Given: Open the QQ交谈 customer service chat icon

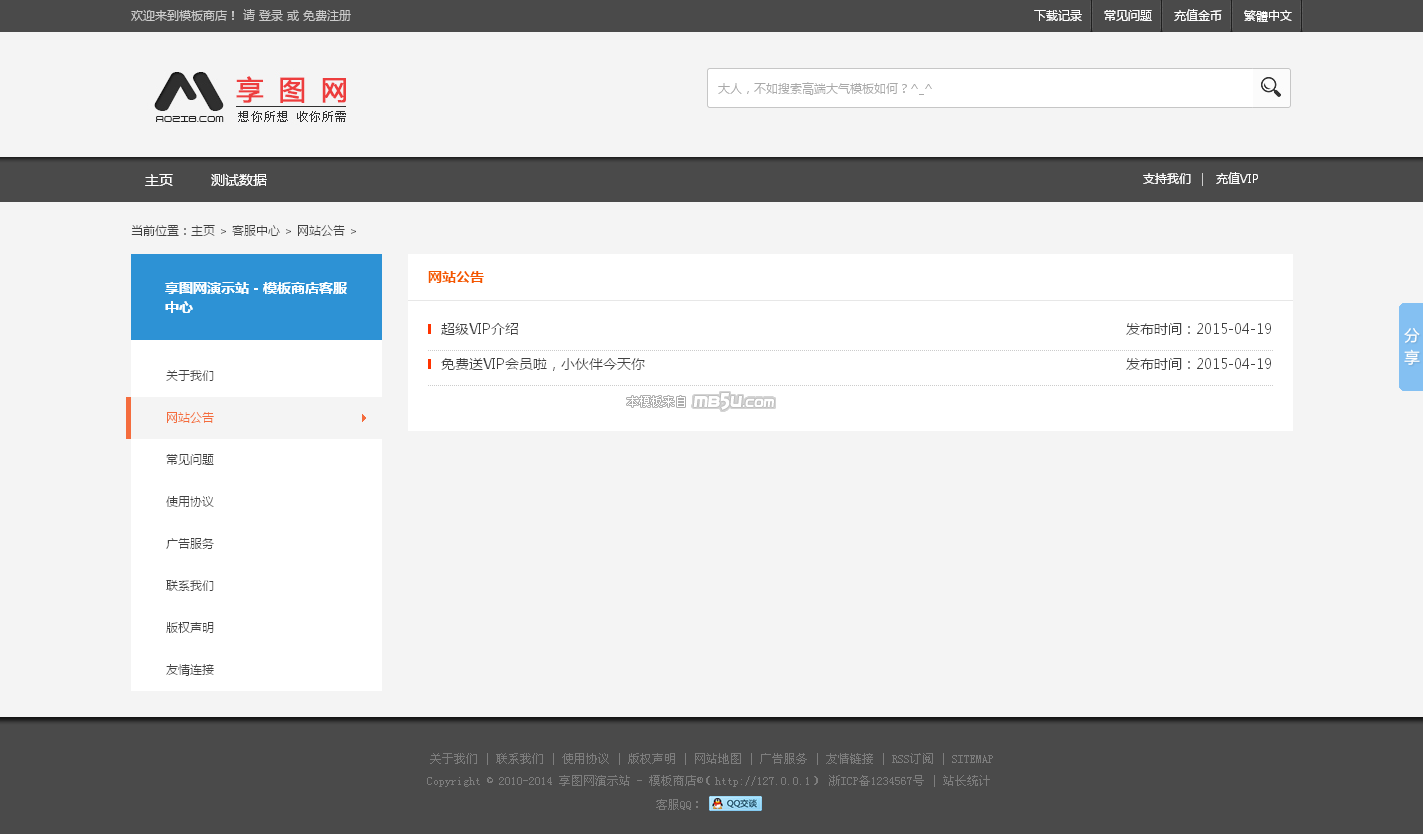Looking at the screenshot, I should pyautogui.click(x=735, y=804).
